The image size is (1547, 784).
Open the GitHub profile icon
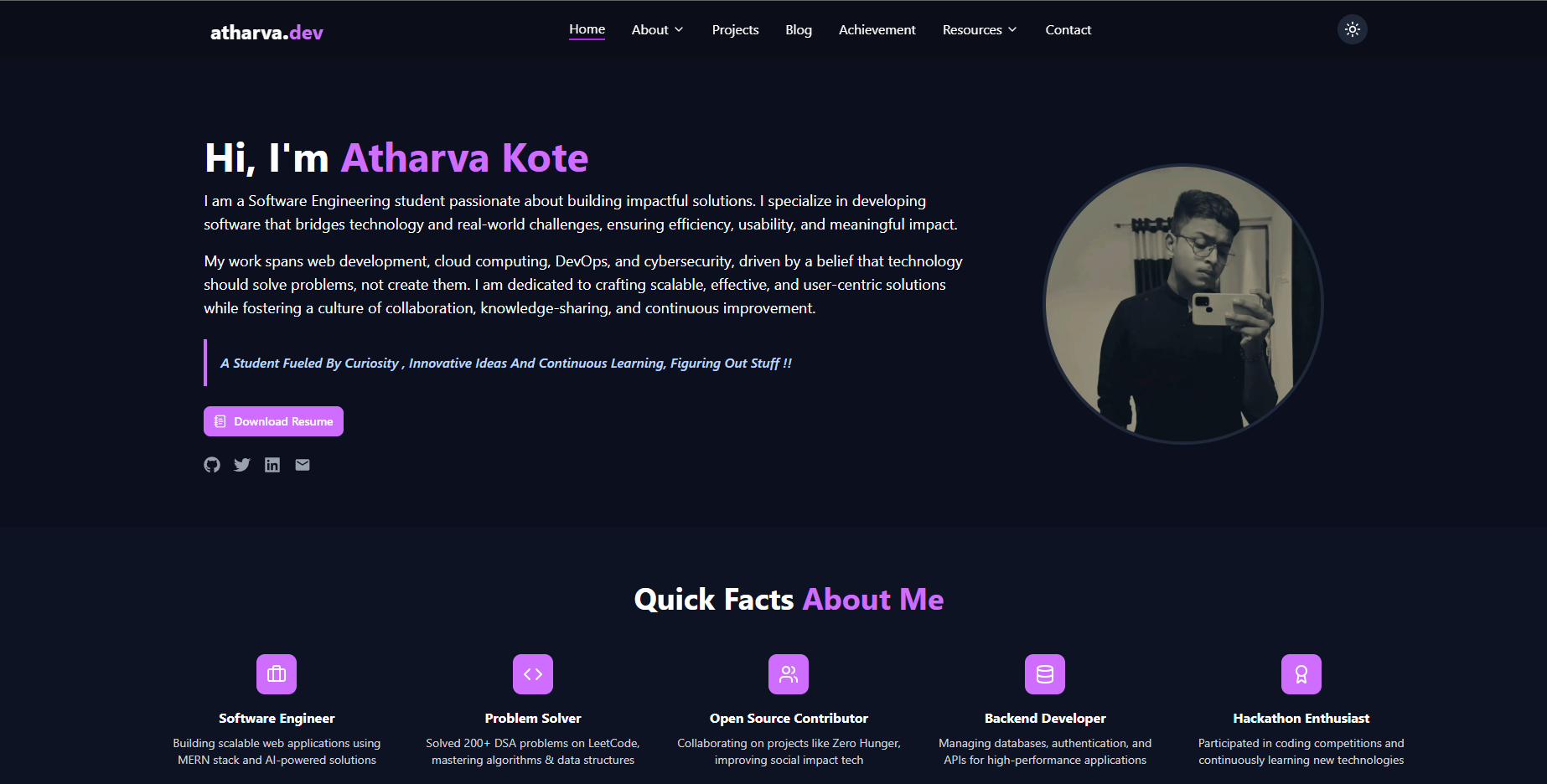(x=212, y=465)
